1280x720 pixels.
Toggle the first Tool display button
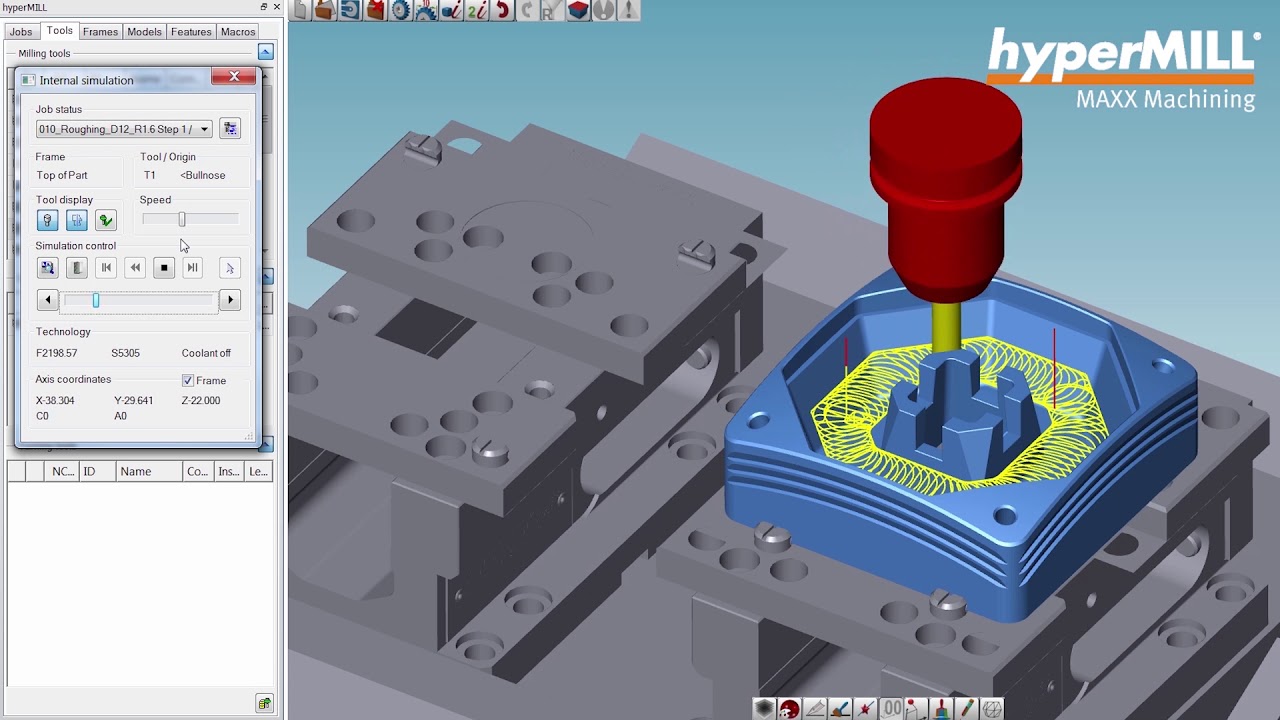[47, 220]
